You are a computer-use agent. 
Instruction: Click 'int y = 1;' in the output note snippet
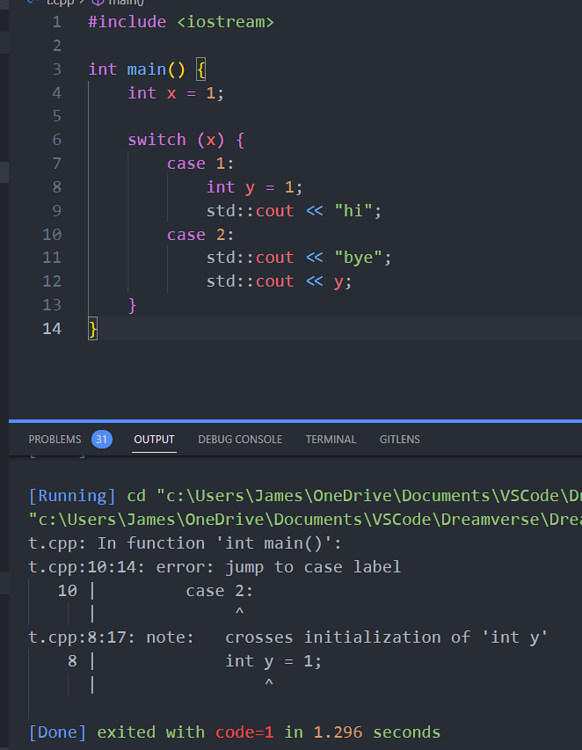pyautogui.click(x=274, y=662)
